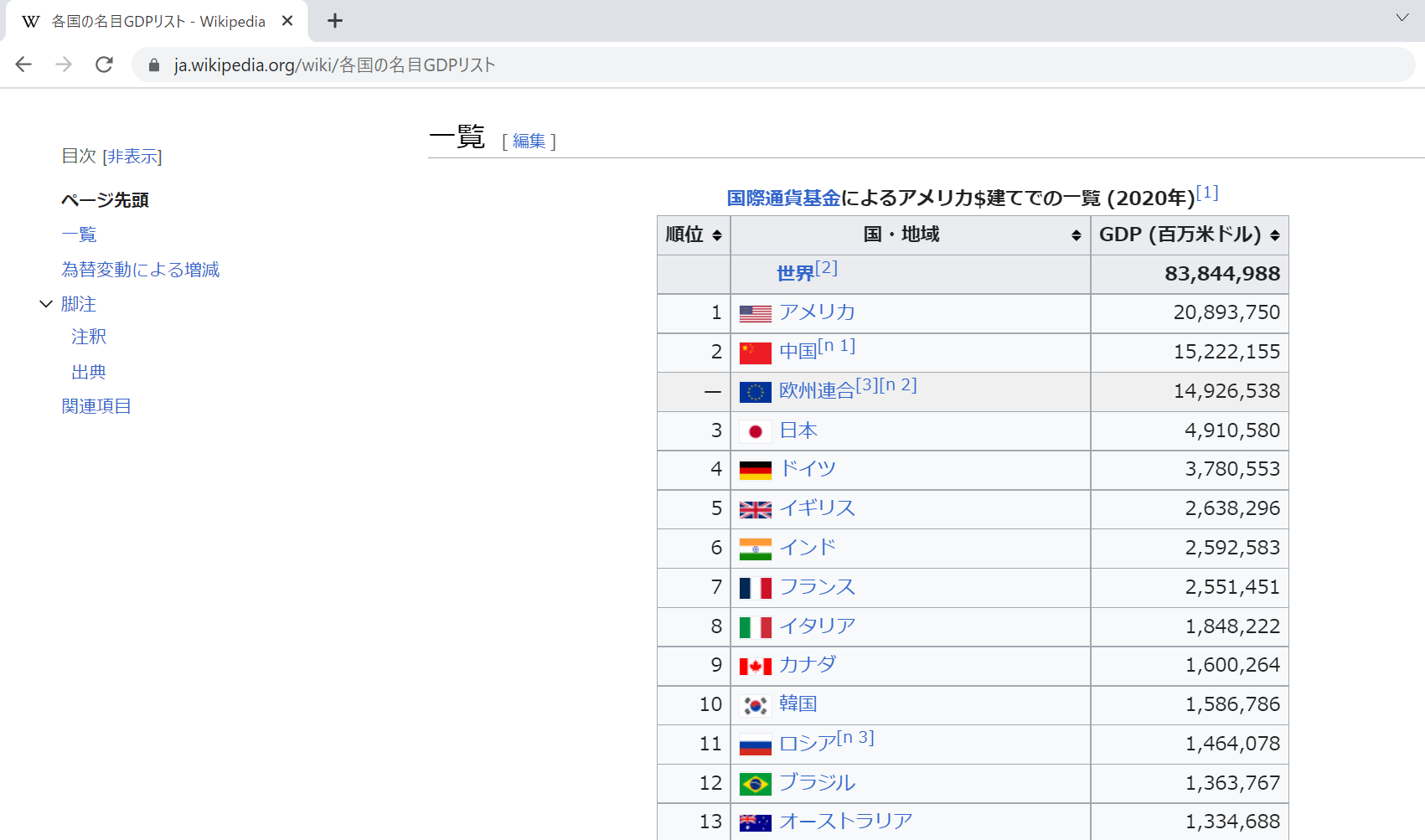Viewport: 1425px width, 840px height.
Task: Click the padlock security icon in address bar
Action: pos(153,64)
